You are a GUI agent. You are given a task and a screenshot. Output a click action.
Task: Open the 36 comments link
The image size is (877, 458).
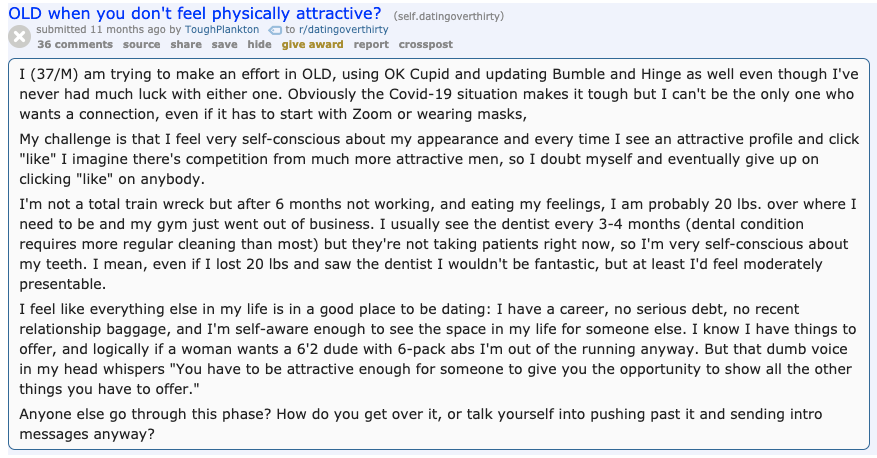click(x=75, y=45)
